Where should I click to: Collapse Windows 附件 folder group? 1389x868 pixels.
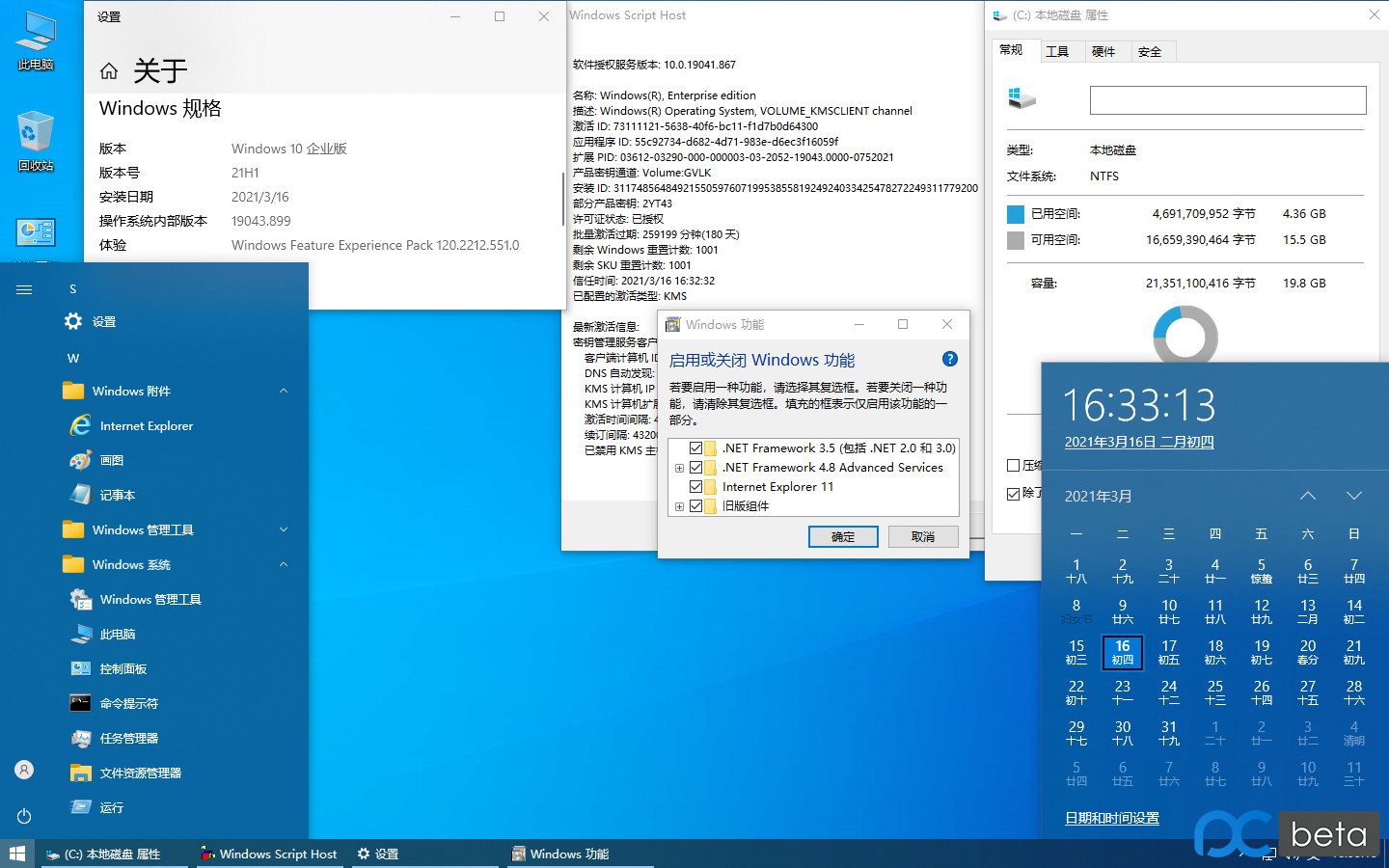click(284, 391)
